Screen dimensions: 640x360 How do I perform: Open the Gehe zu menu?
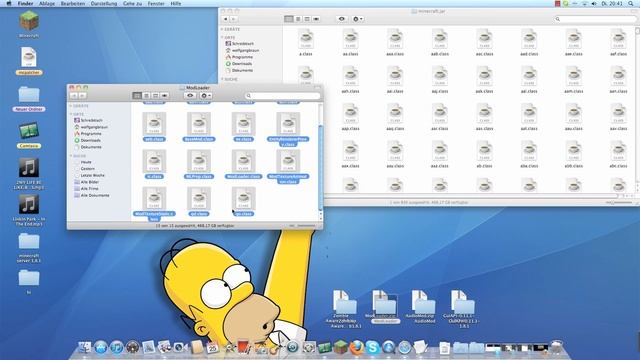pos(133,3)
